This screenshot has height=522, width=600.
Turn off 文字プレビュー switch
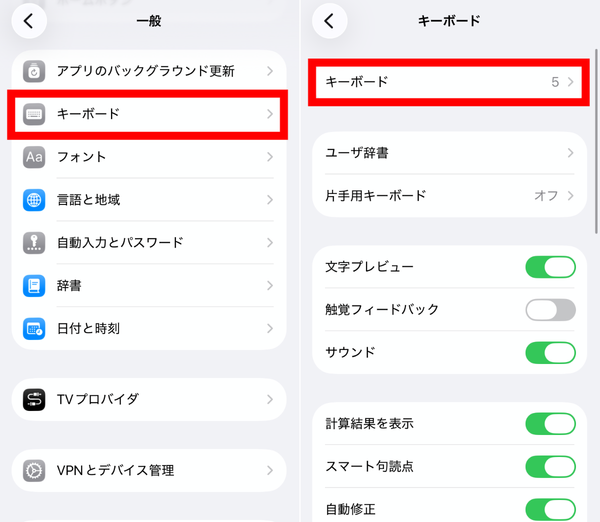[x=550, y=267]
